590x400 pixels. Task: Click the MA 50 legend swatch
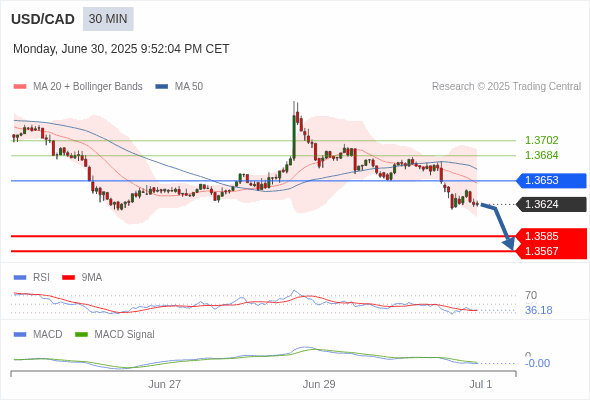(162, 87)
